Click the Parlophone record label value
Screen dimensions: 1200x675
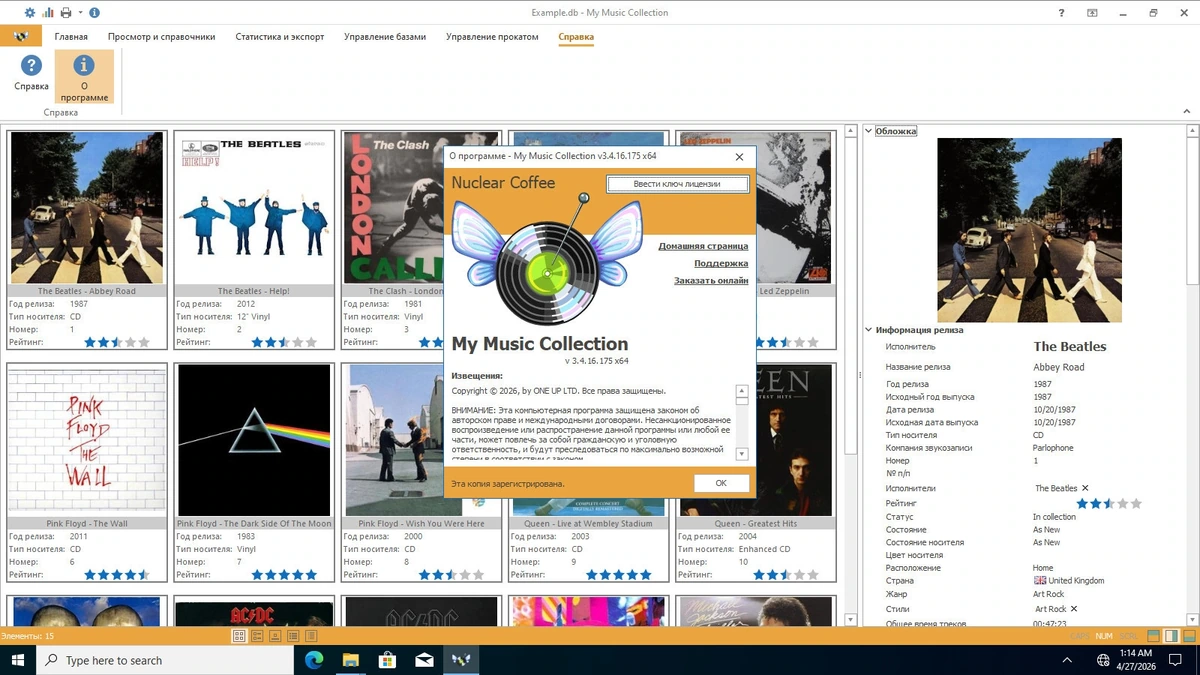[1053, 448]
